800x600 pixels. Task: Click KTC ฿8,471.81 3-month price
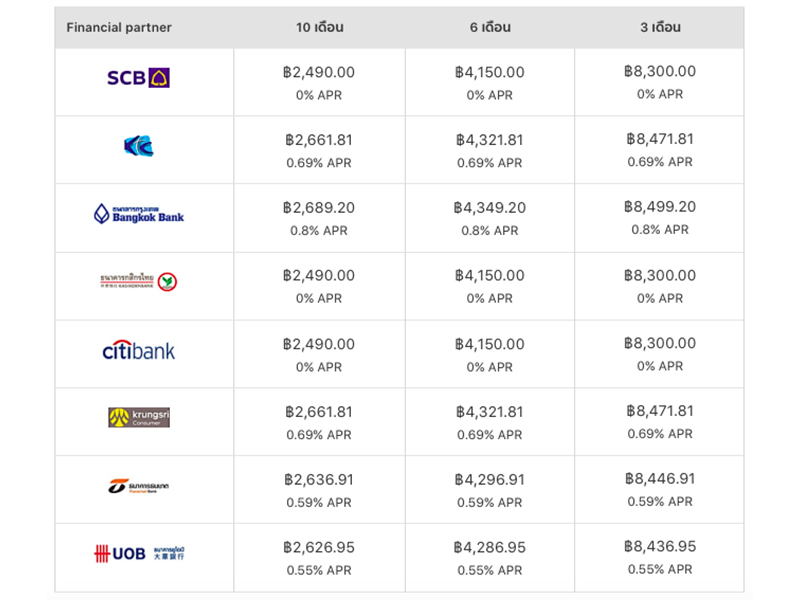tap(660, 139)
